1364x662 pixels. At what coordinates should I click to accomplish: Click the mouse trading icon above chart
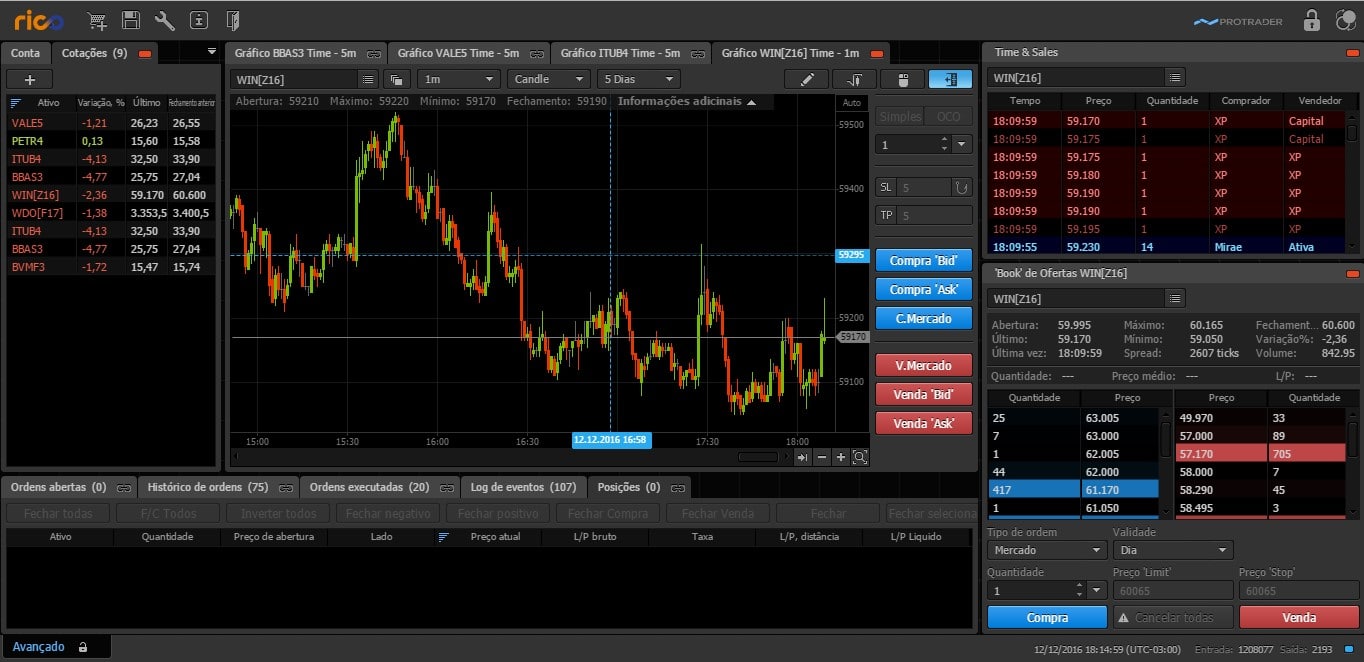902,79
